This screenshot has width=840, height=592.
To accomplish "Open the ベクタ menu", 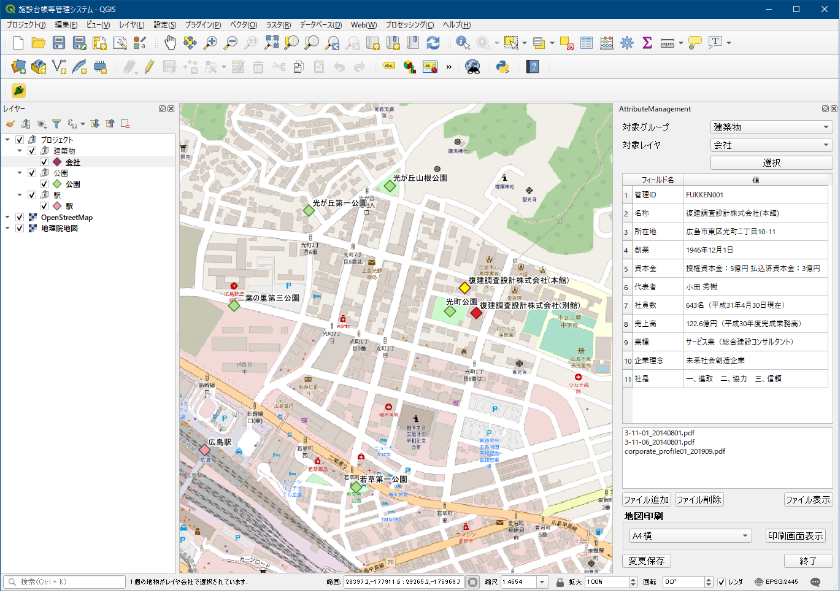I will coord(244,25).
